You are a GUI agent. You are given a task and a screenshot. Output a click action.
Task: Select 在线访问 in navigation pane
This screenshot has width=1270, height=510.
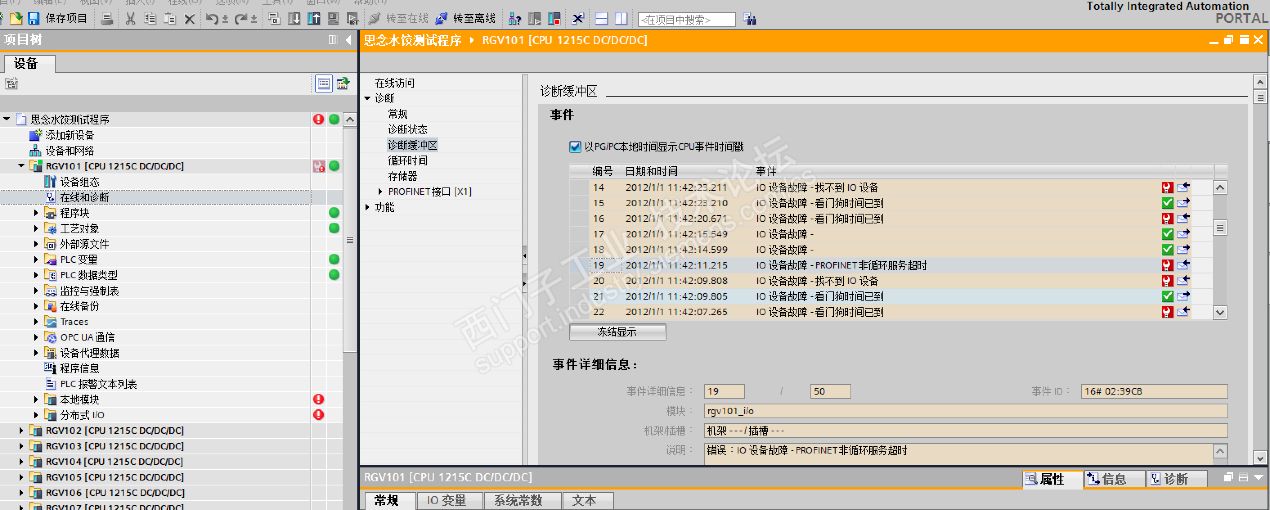coord(394,83)
